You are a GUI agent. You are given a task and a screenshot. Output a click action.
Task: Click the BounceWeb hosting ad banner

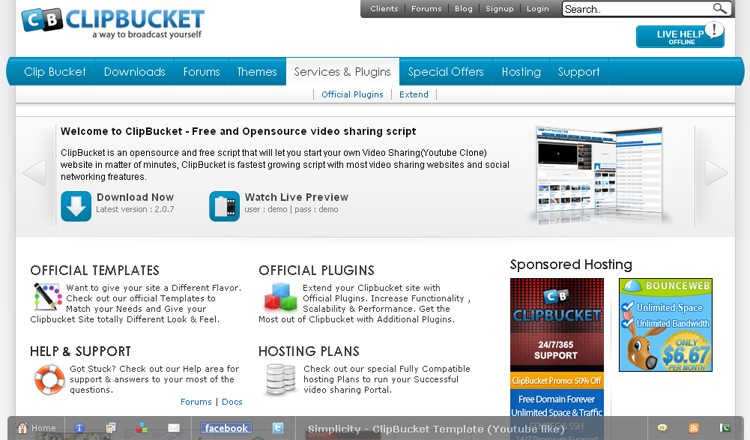click(665, 325)
